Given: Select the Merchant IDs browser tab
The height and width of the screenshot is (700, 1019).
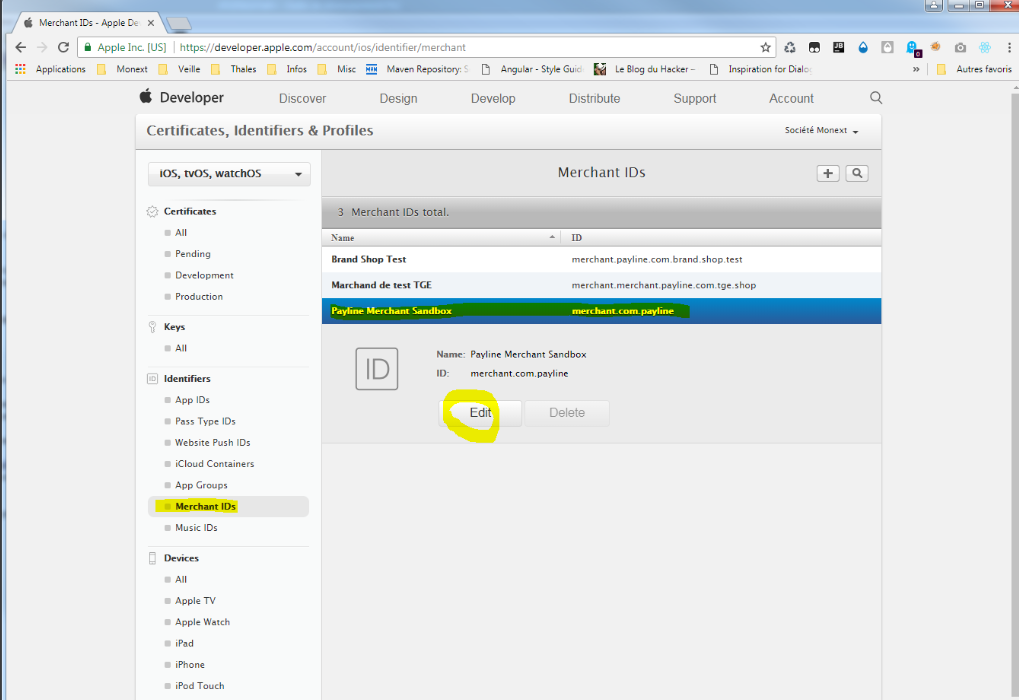Looking at the screenshot, I should [88, 23].
